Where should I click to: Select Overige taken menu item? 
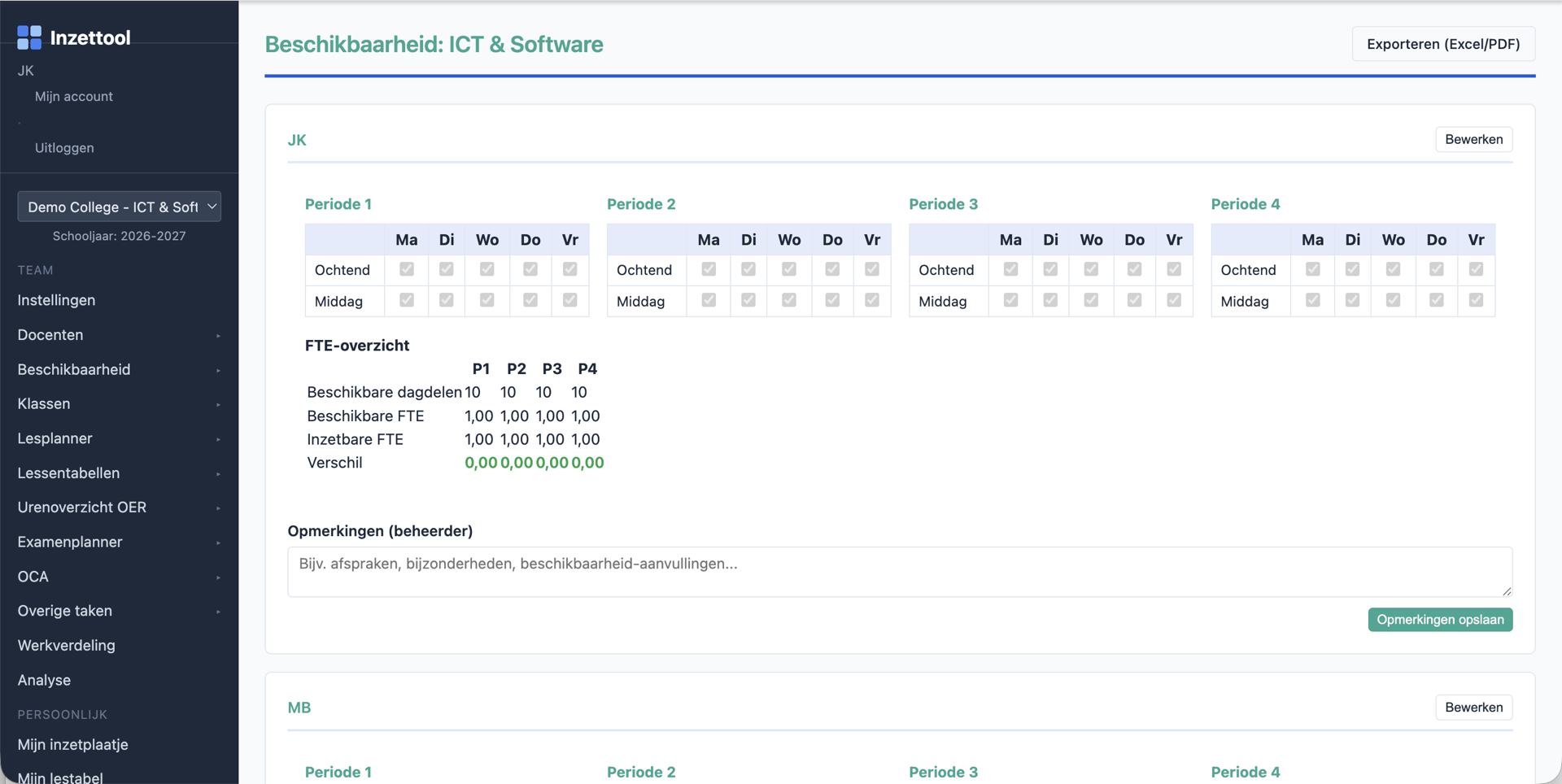(x=65, y=611)
